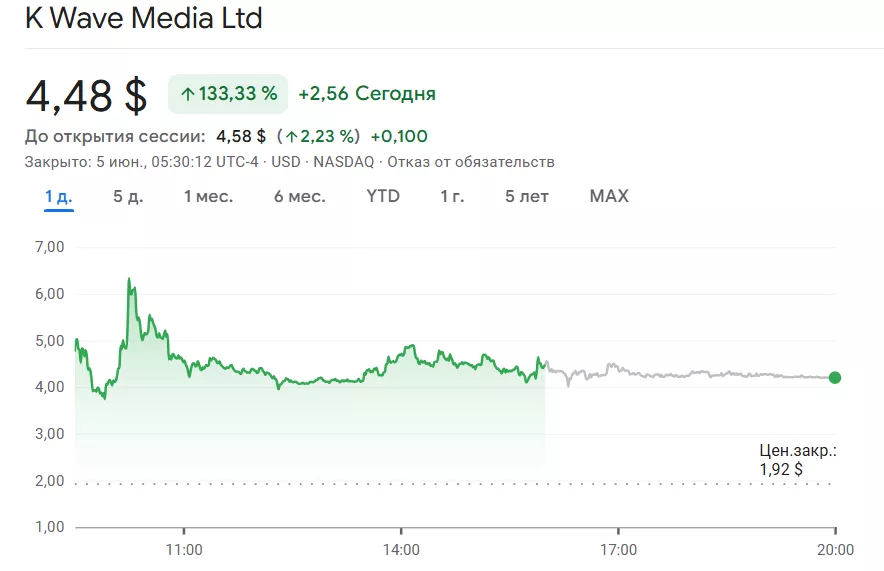Viewport: 884px width, 571px height.
Task: Click the 14:00 time axis marker
Action: pyautogui.click(x=400, y=549)
